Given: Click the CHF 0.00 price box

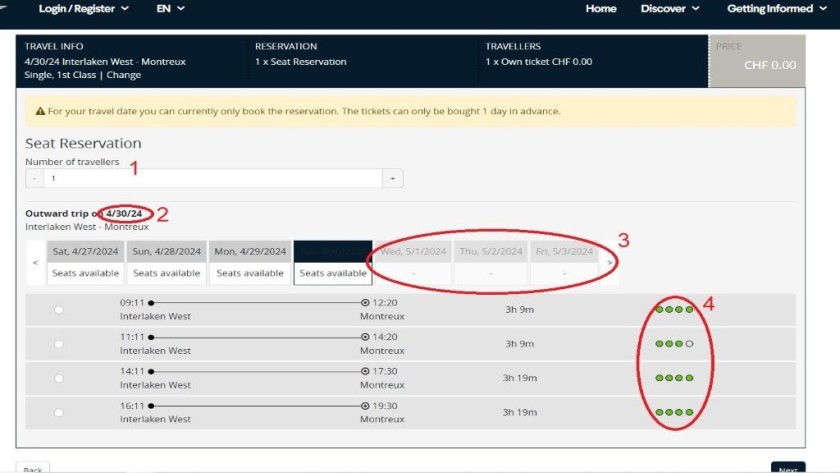Looking at the screenshot, I should click(756, 61).
